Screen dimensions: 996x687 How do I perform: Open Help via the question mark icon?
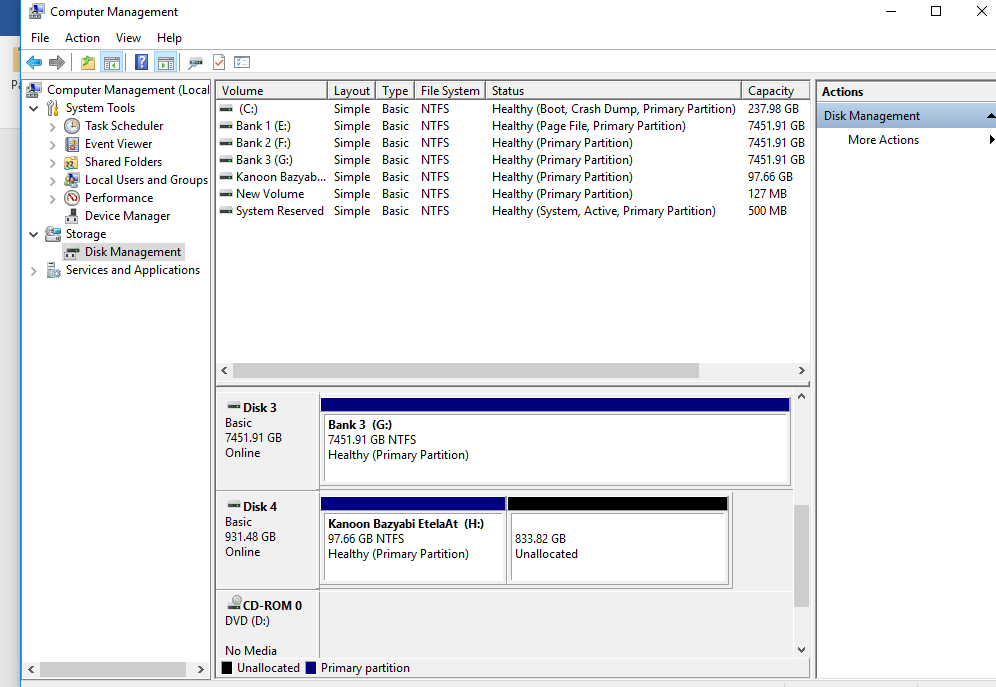pyautogui.click(x=141, y=62)
